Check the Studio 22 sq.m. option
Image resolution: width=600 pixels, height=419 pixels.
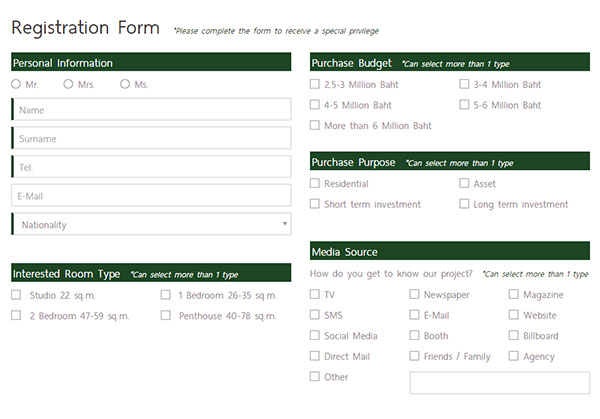point(16,295)
